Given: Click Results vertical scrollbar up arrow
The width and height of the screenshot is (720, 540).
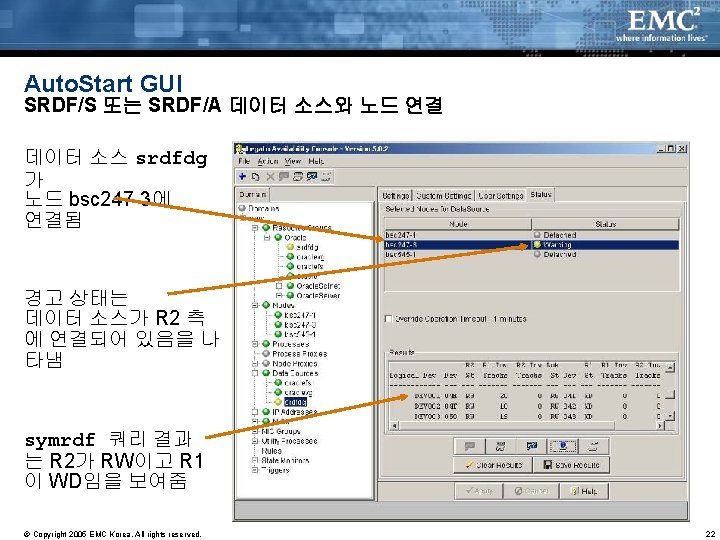Looking at the screenshot, I should 670,367.
